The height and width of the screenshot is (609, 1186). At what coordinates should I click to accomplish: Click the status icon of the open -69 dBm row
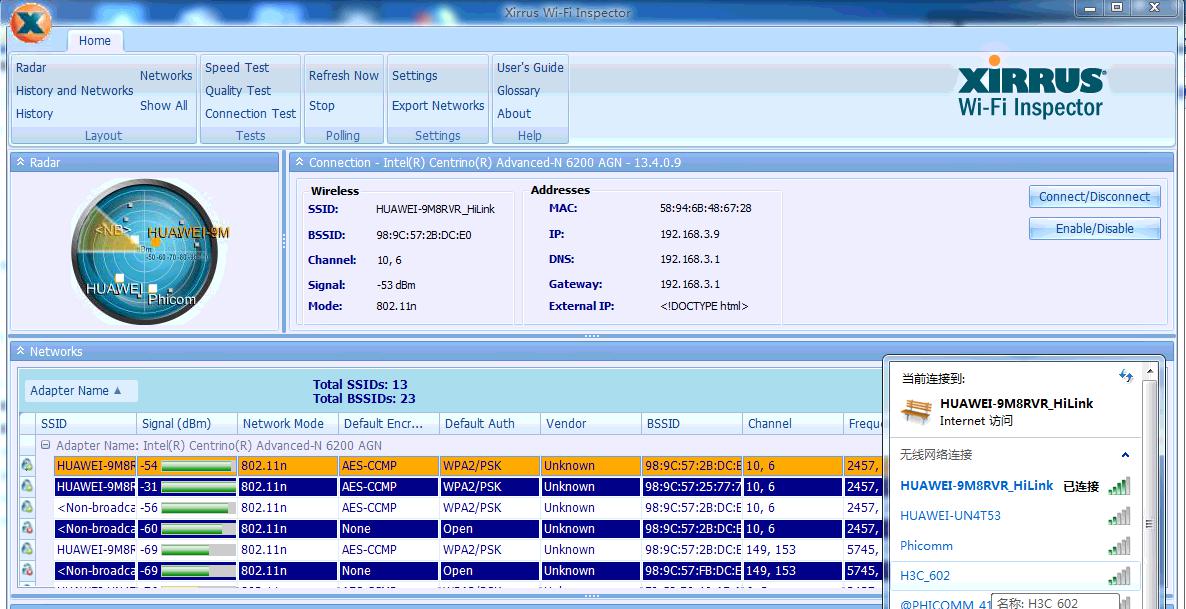coord(27,570)
